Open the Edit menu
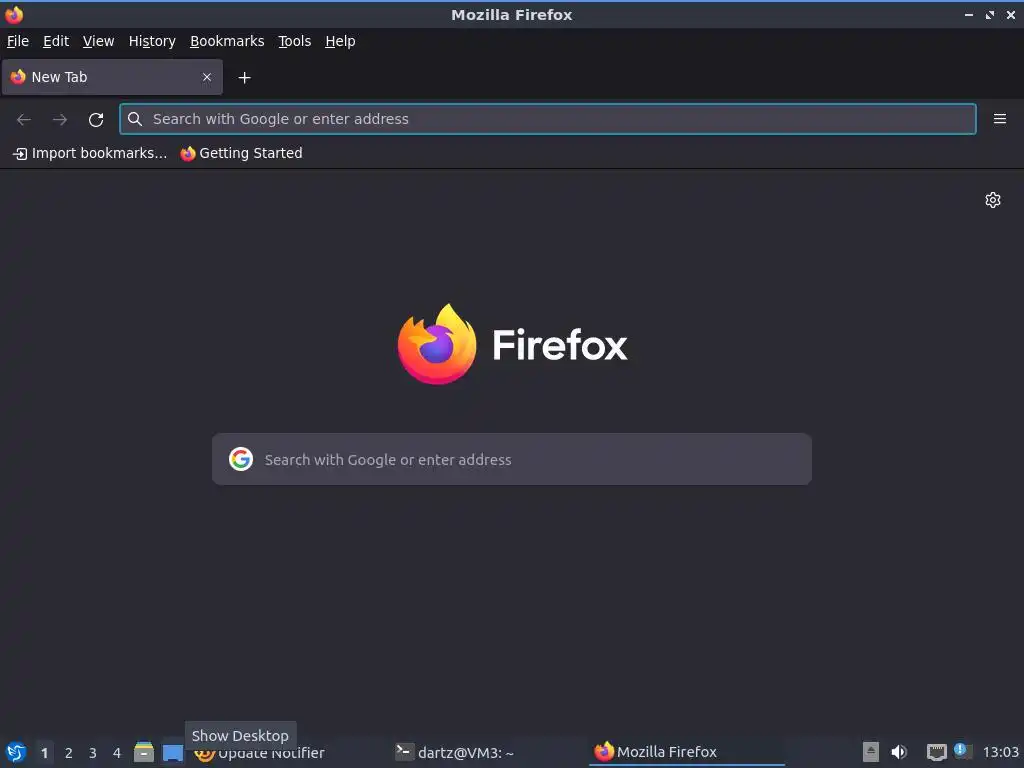 pyautogui.click(x=56, y=41)
